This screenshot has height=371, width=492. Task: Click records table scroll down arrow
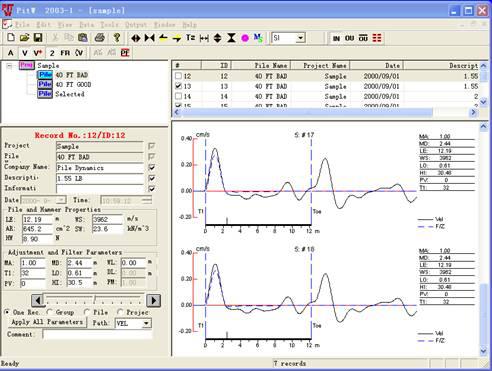coord(483,102)
